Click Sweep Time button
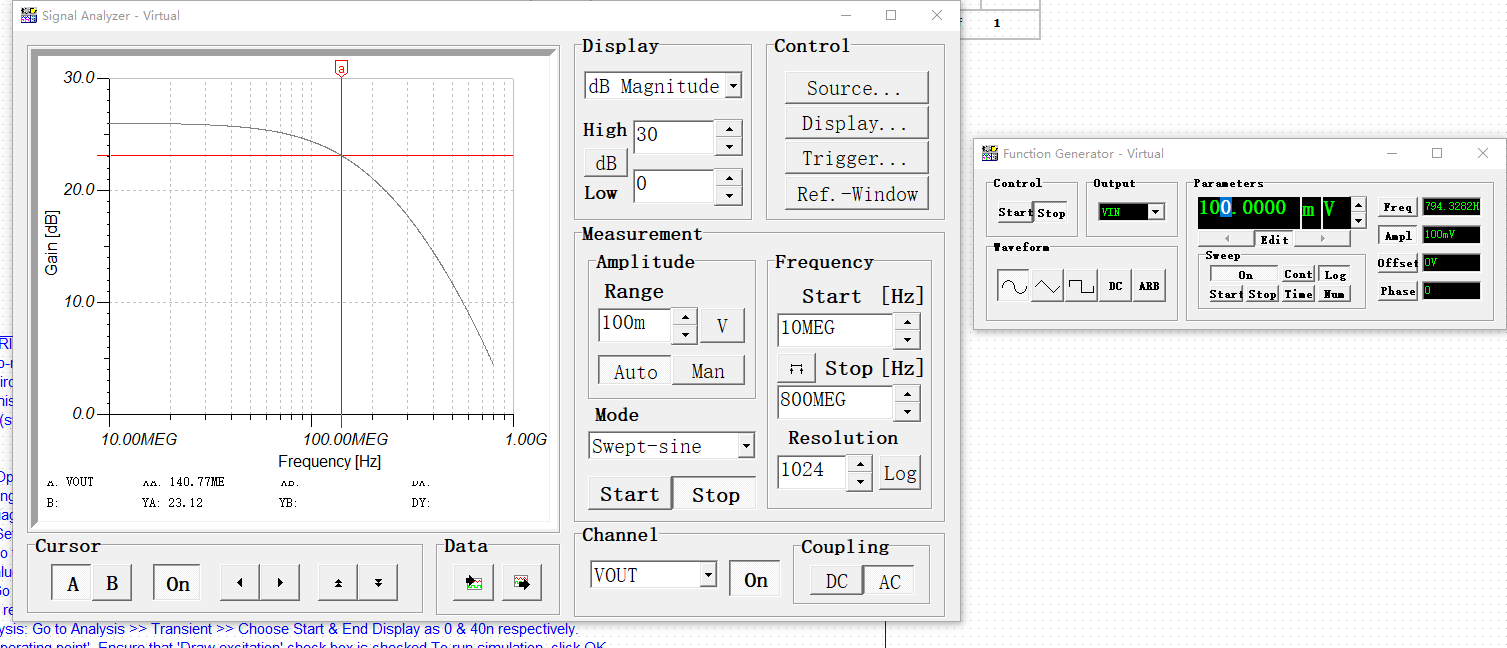This screenshot has height=648, width=1507. (1298, 294)
